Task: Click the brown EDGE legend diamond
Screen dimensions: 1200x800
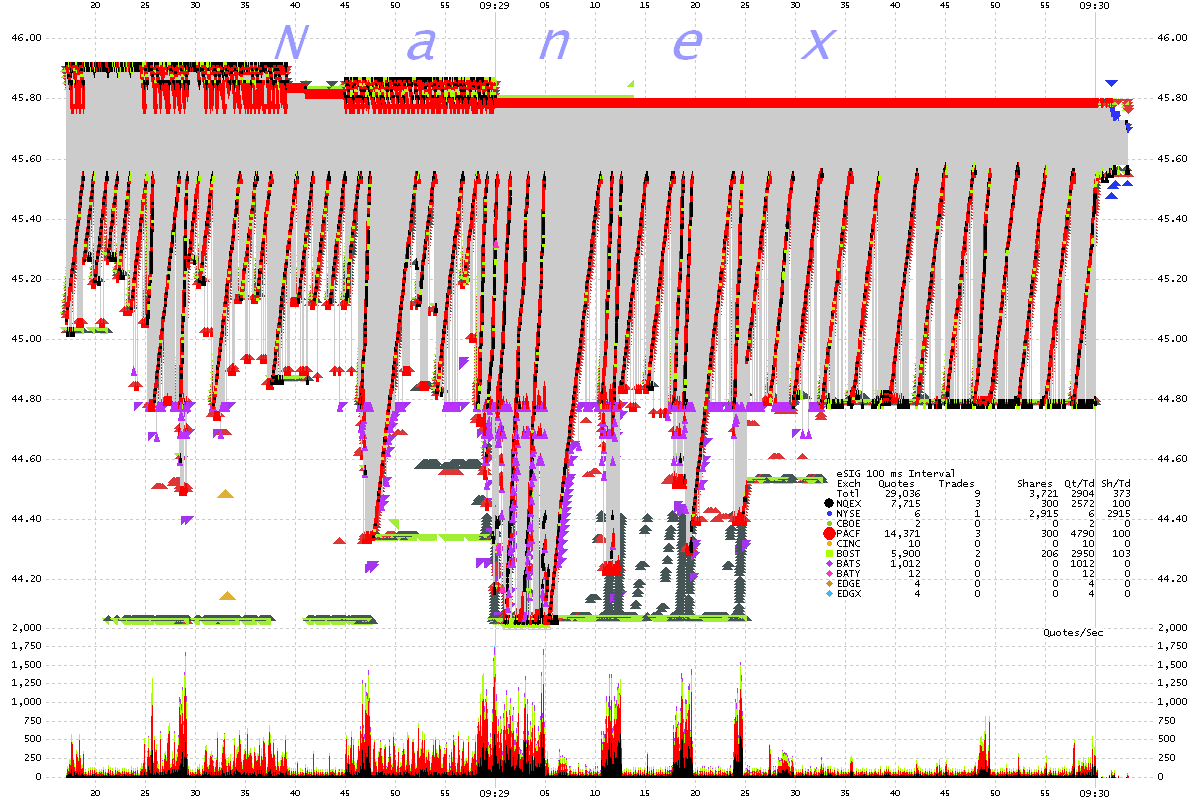Action: 828,583
